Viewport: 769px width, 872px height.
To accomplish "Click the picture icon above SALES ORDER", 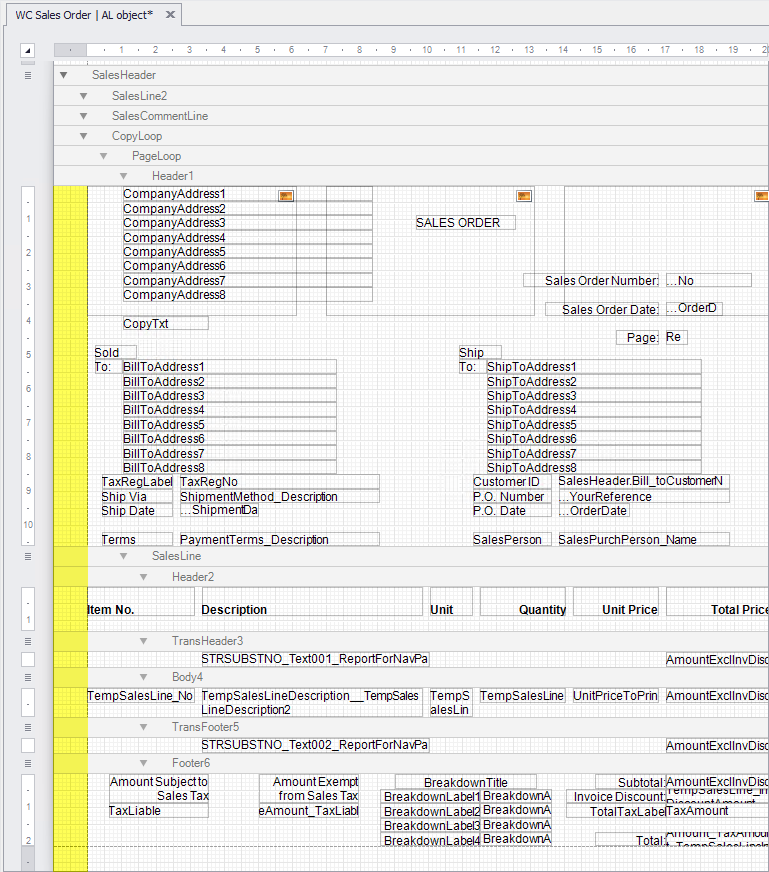I will click(524, 196).
